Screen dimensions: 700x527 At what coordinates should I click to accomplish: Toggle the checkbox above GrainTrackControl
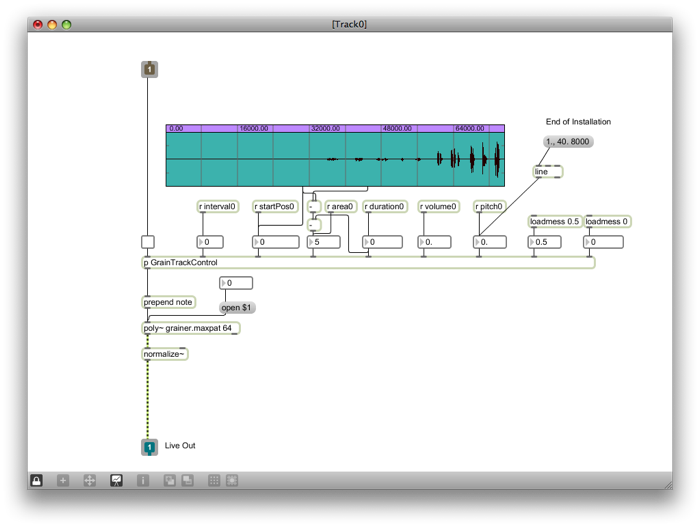[x=148, y=242]
